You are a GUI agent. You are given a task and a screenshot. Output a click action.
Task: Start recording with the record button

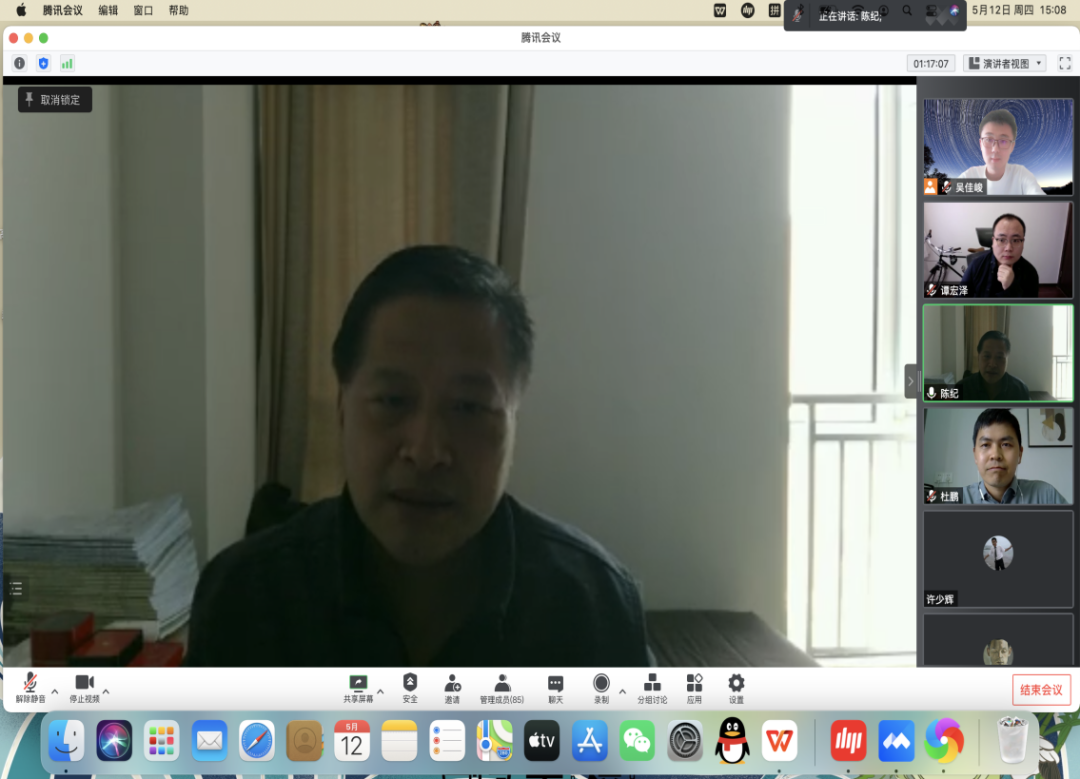click(601, 684)
